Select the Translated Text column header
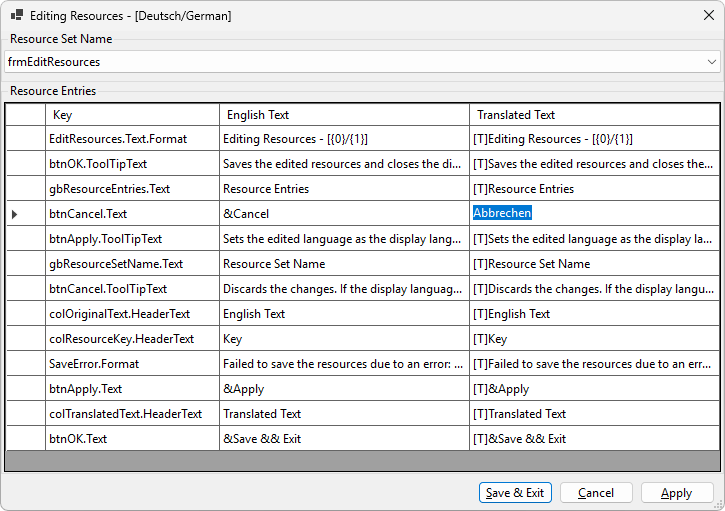This screenshot has width=725, height=511. (x=595, y=115)
